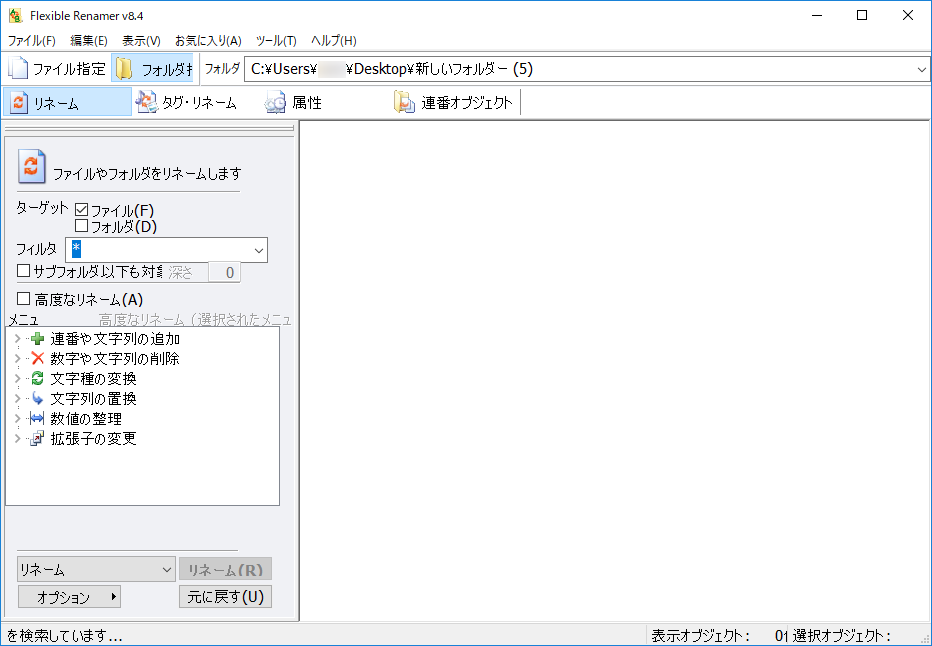Click green plus 連番や文字列の追加 icon
932x646 pixels.
coord(38,339)
